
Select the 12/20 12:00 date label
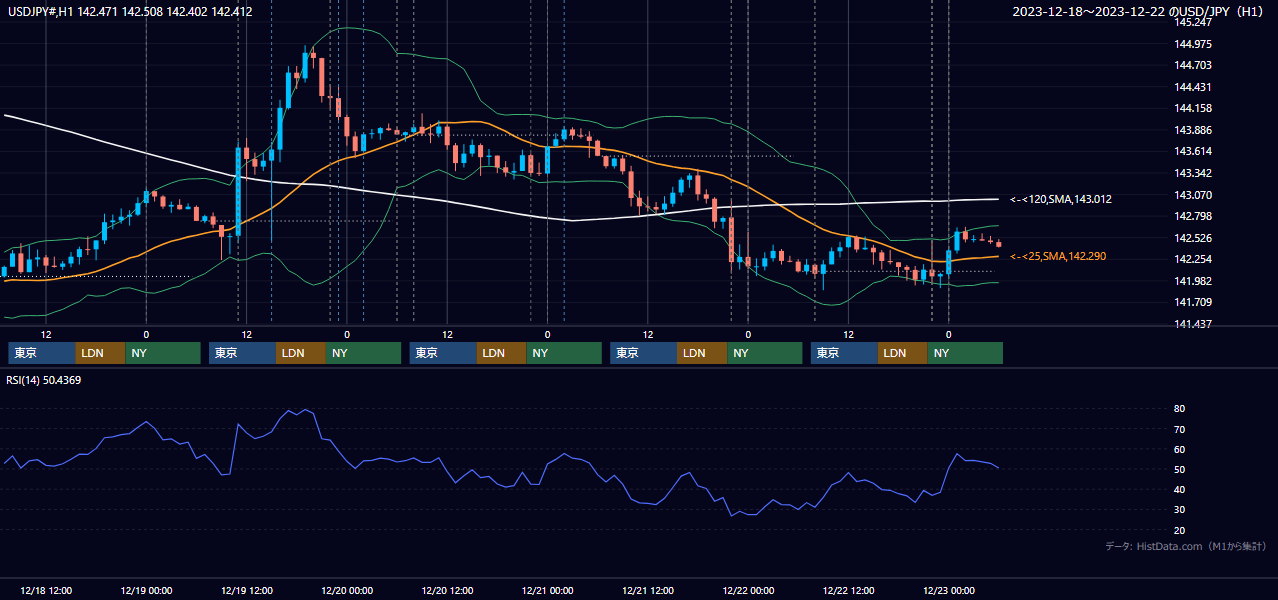[447, 590]
